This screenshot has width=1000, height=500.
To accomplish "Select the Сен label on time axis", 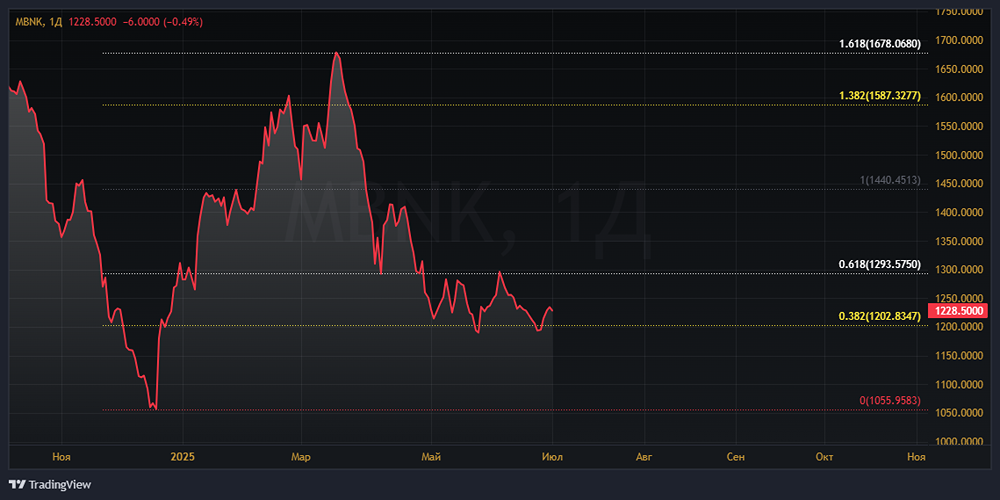I will tap(735, 457).
